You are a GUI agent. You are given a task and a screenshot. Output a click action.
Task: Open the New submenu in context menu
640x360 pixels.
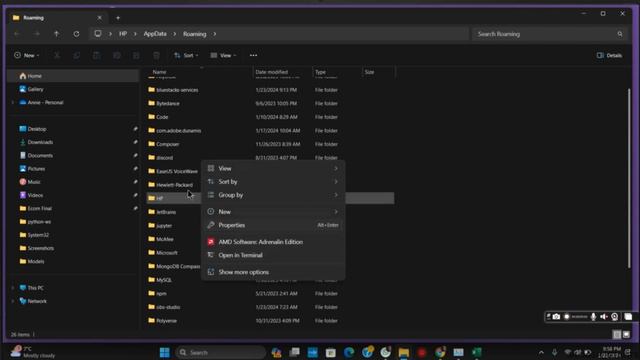click(x=273, y=211)
